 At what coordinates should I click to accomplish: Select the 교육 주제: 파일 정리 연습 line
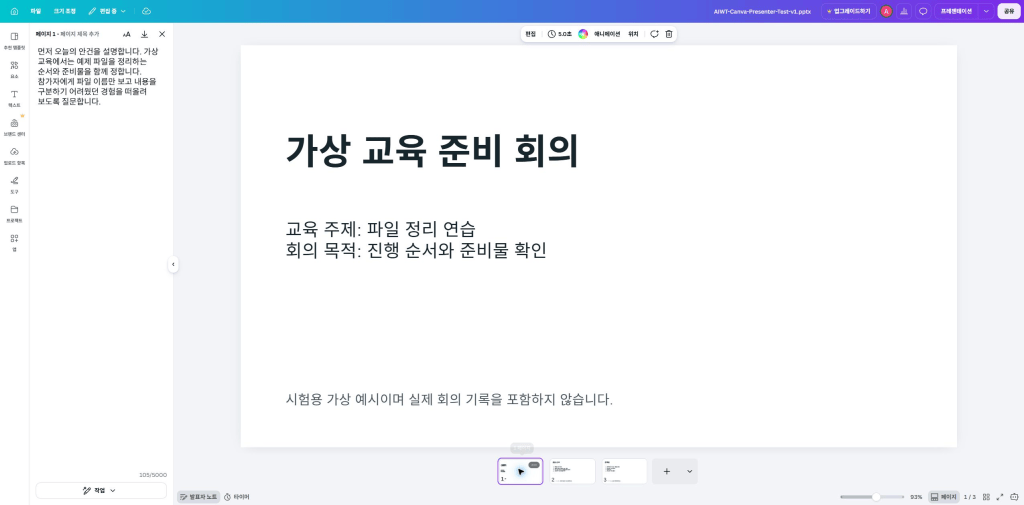coord(381,229)
